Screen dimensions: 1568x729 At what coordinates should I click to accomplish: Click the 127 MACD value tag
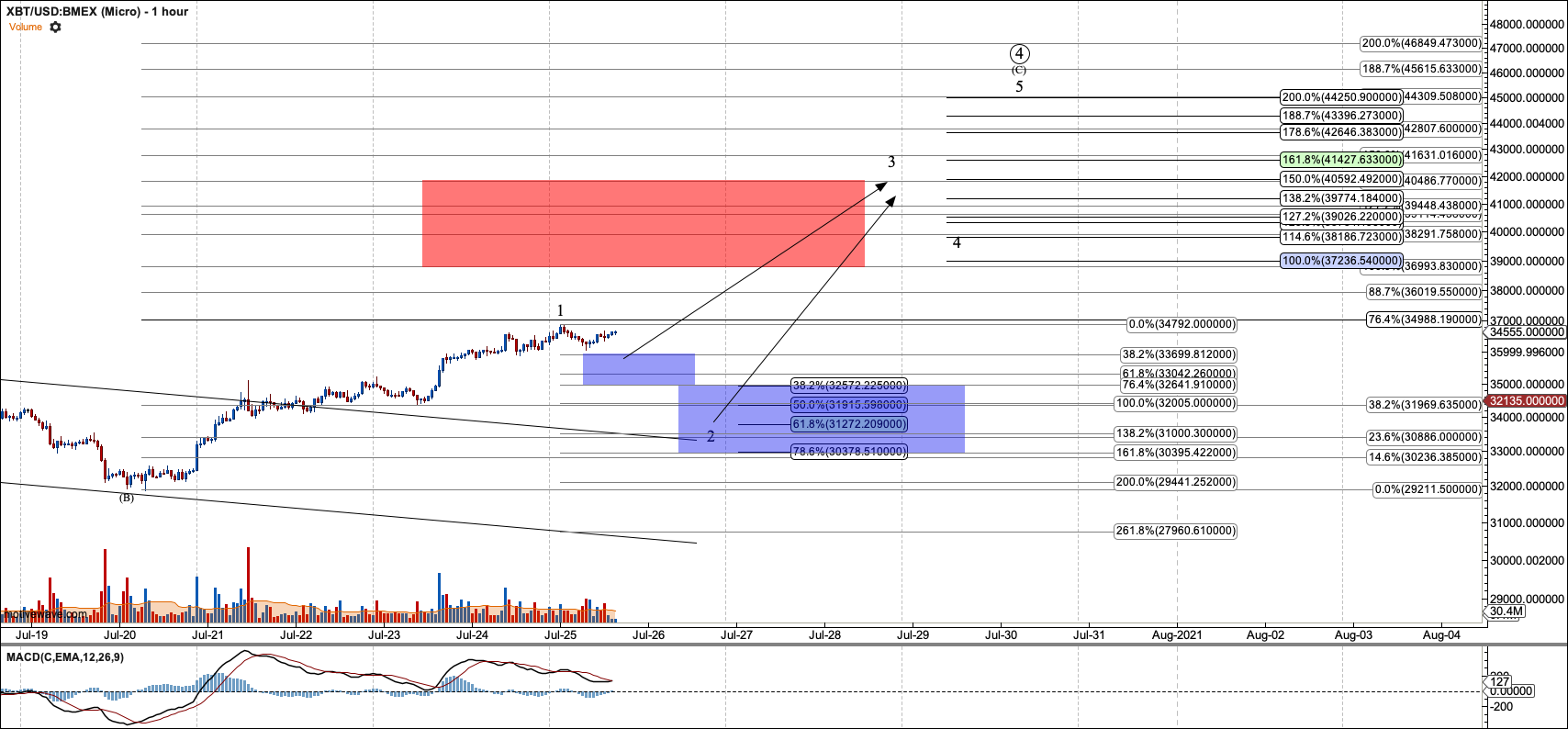tap(1500, 681)
